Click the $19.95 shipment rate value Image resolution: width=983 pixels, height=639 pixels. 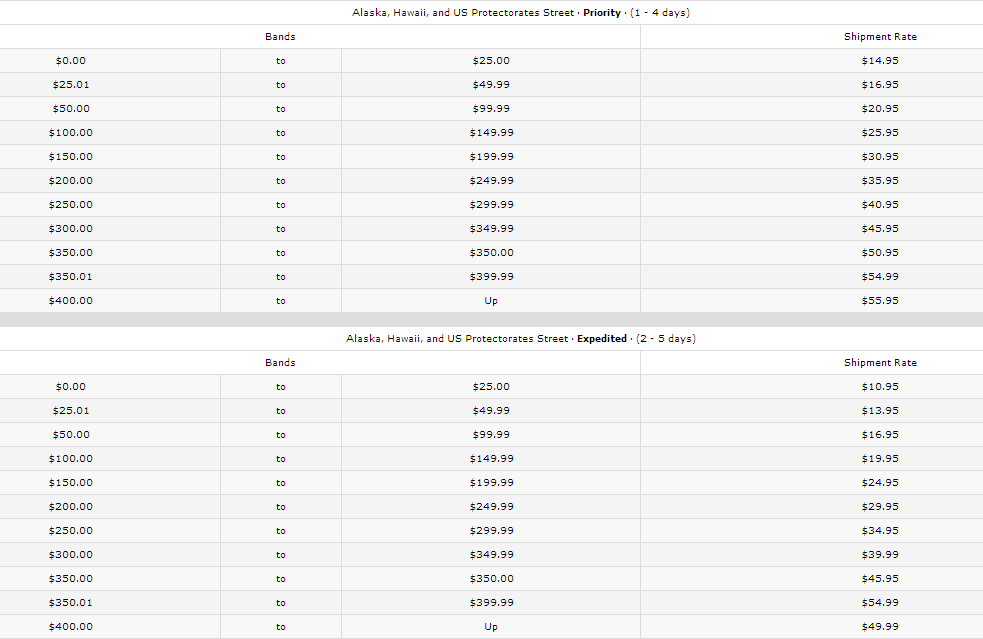coord(879,459)
